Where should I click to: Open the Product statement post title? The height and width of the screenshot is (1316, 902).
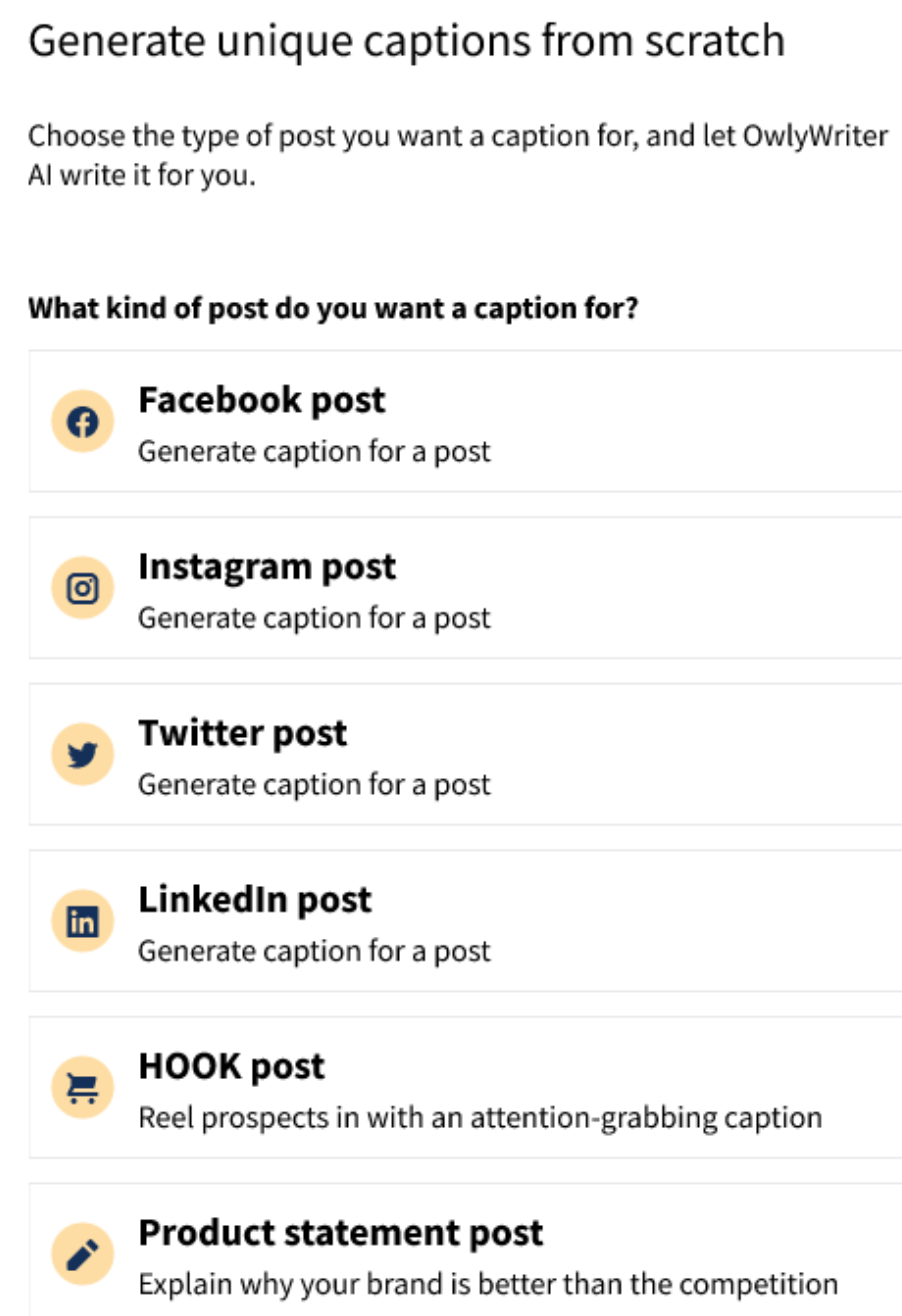pos(340,1232)
